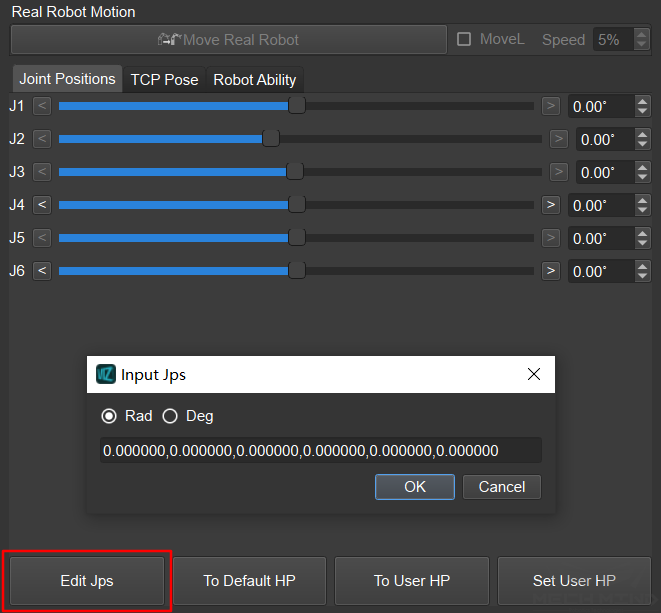661x613 pixels.
Task: Click the Input Jps dialog app icon
Action: [106, 374]
